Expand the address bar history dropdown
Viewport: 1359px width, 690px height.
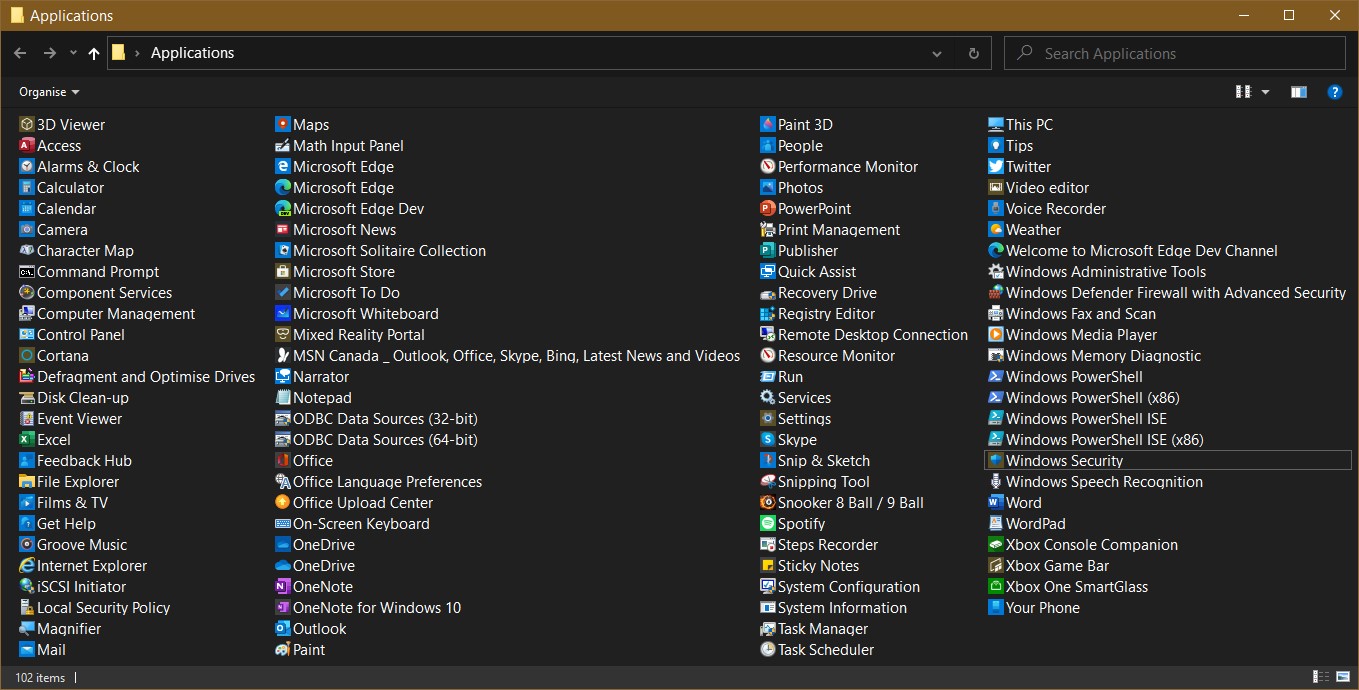point(937,54)
